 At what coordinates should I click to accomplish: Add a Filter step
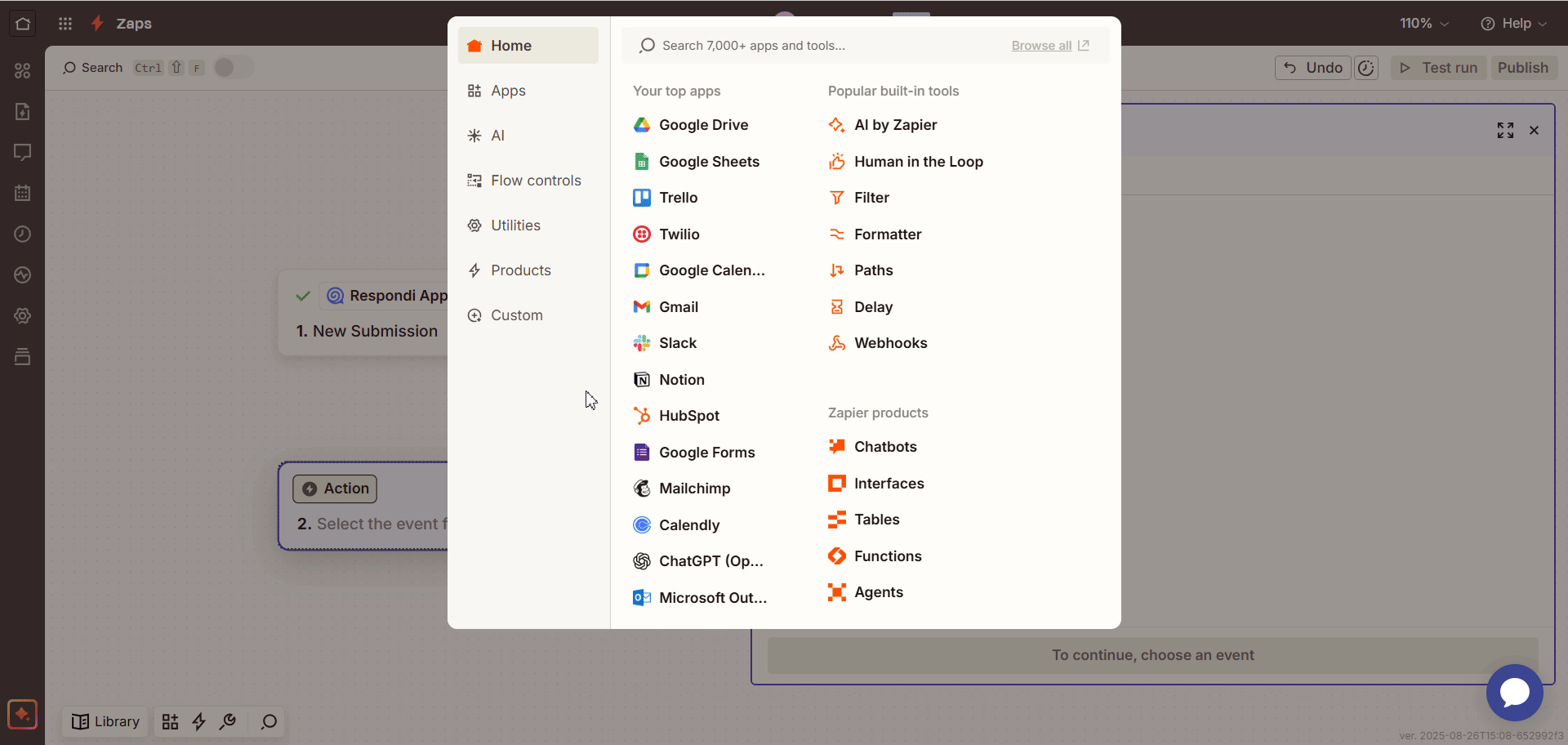point(858,198)
